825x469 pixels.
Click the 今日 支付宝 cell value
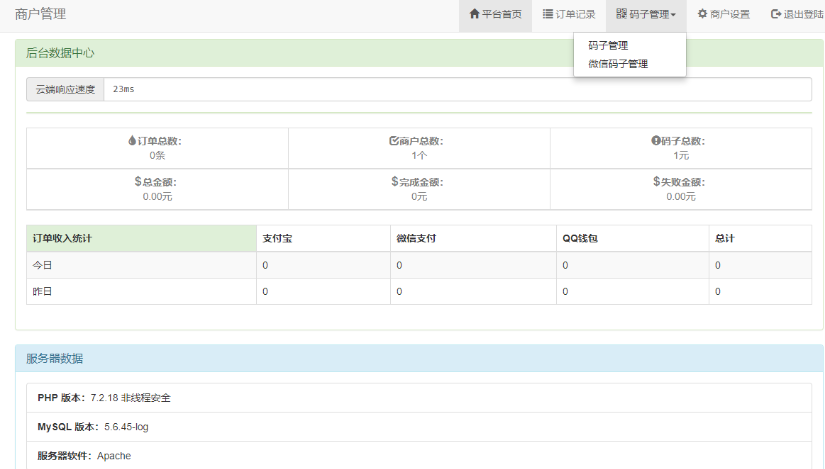click(x=265, y=265)
